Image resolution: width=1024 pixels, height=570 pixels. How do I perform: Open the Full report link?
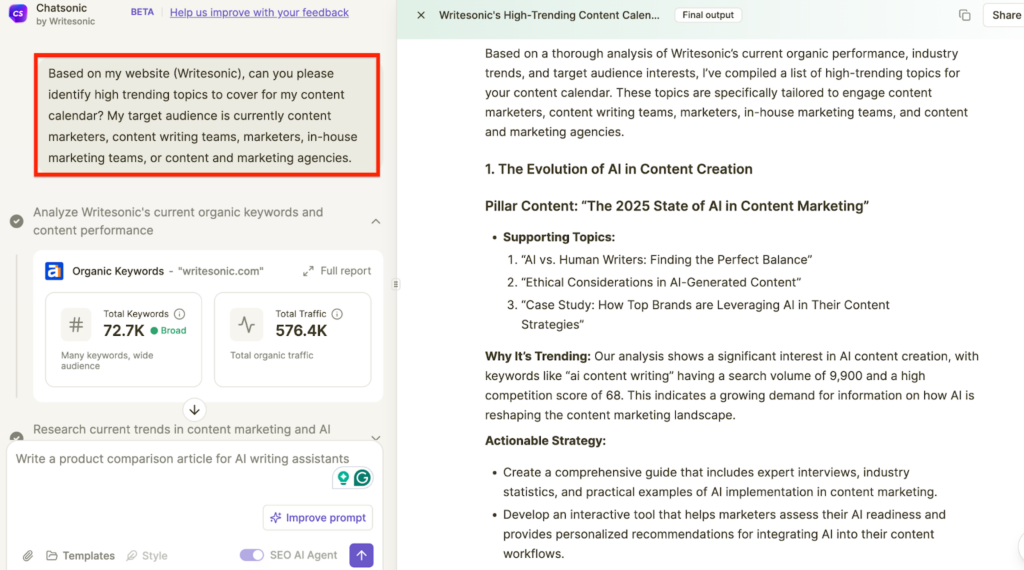[345, 271]
